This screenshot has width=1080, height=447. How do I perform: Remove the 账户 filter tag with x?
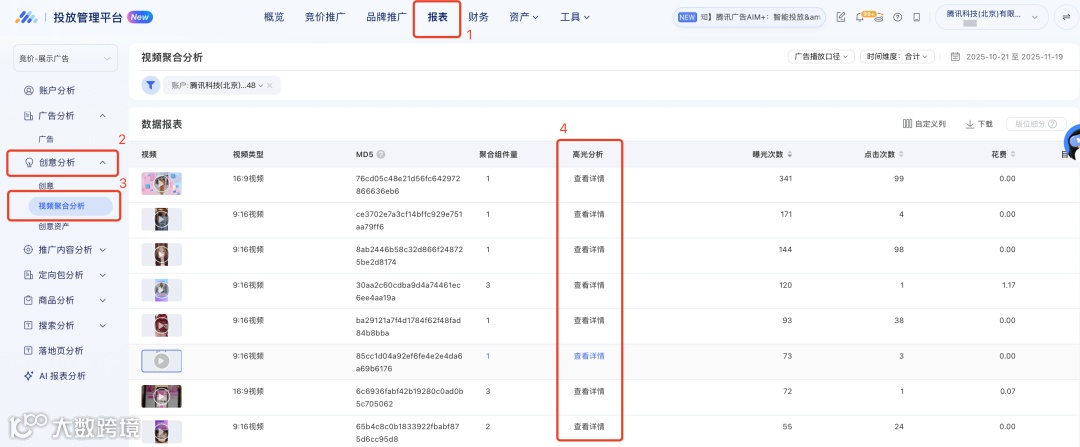pyautogui.click(x=270, y=85)
